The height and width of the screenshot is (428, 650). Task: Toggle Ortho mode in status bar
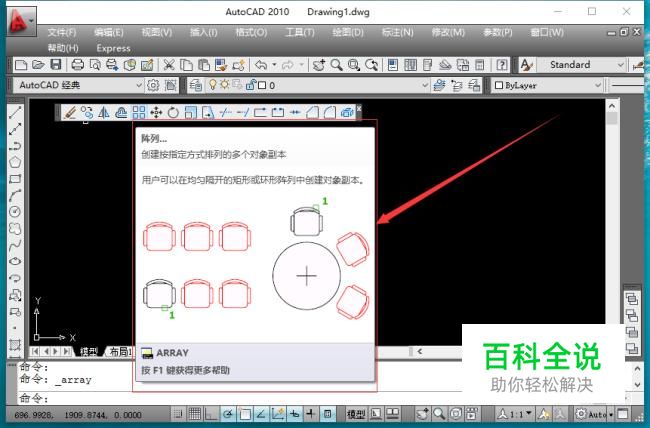point(211,414)
